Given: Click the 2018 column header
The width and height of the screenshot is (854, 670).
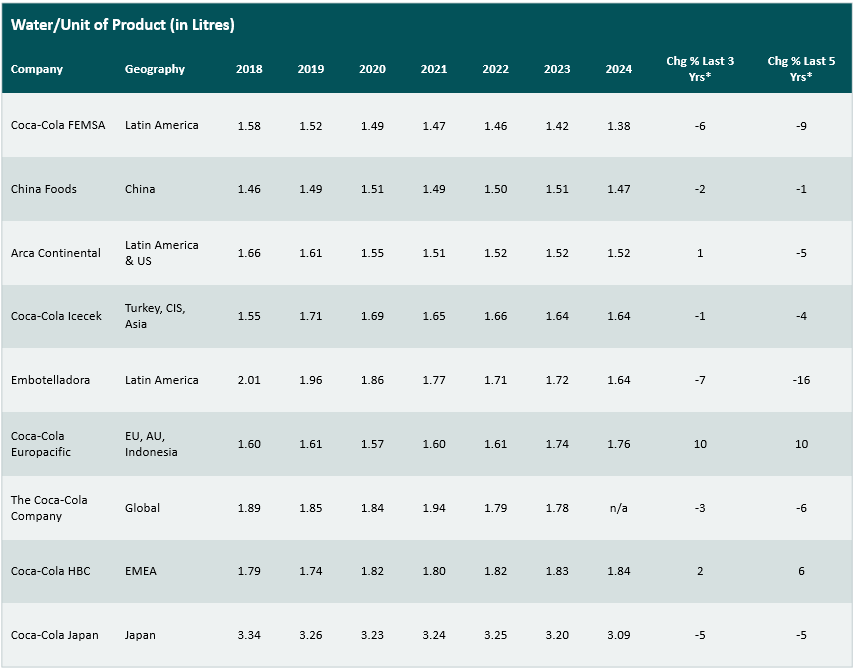Looking at the screenshot, I should coord(249,69).
